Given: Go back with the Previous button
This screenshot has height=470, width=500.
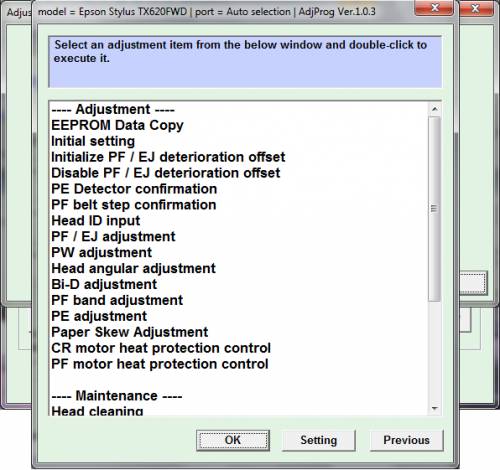Looking at the screenshot, I should [407, 440].
